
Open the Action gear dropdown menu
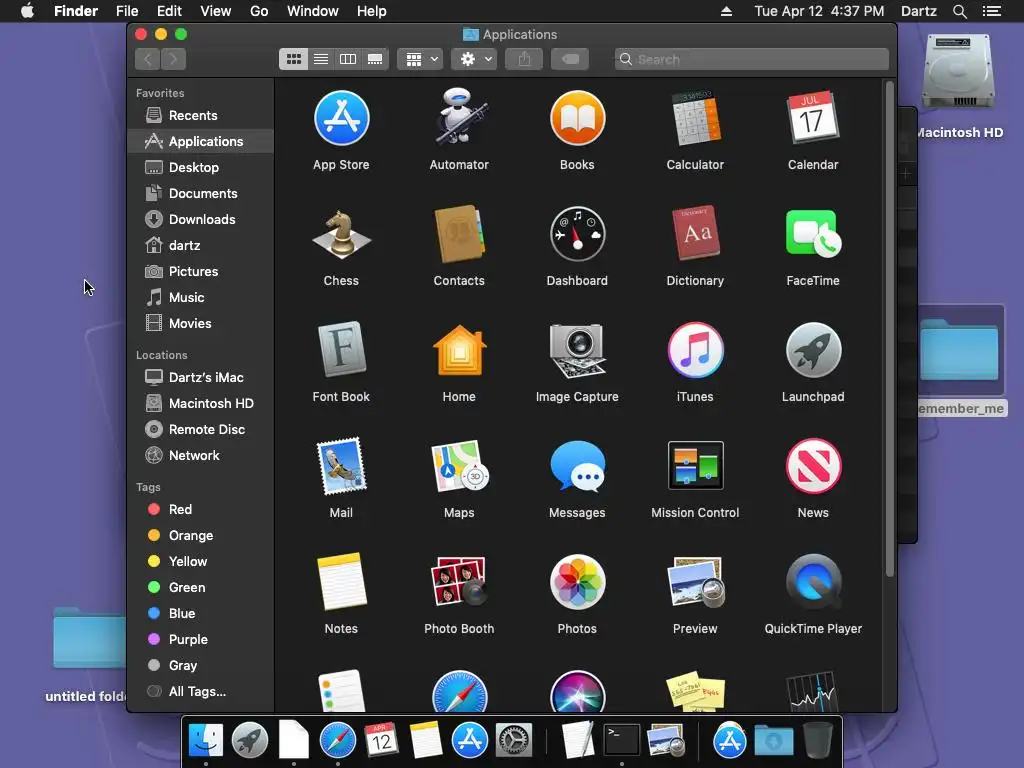(475, 59)
